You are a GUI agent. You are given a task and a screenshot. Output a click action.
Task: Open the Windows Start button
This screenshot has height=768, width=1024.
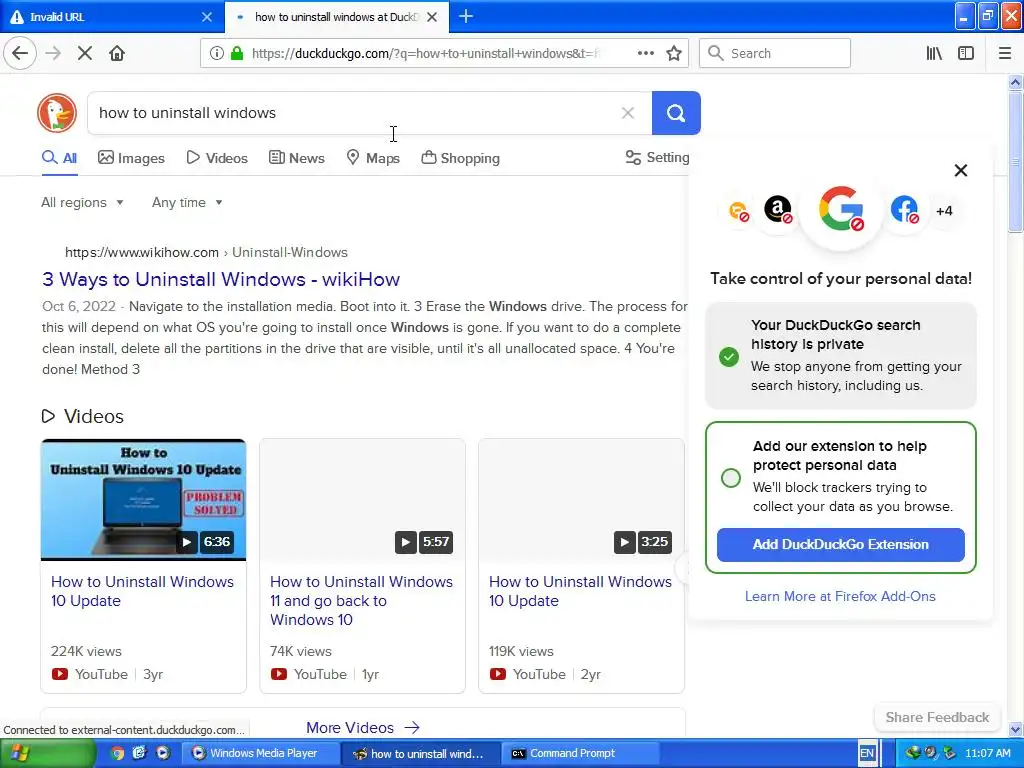pos(47,754)
